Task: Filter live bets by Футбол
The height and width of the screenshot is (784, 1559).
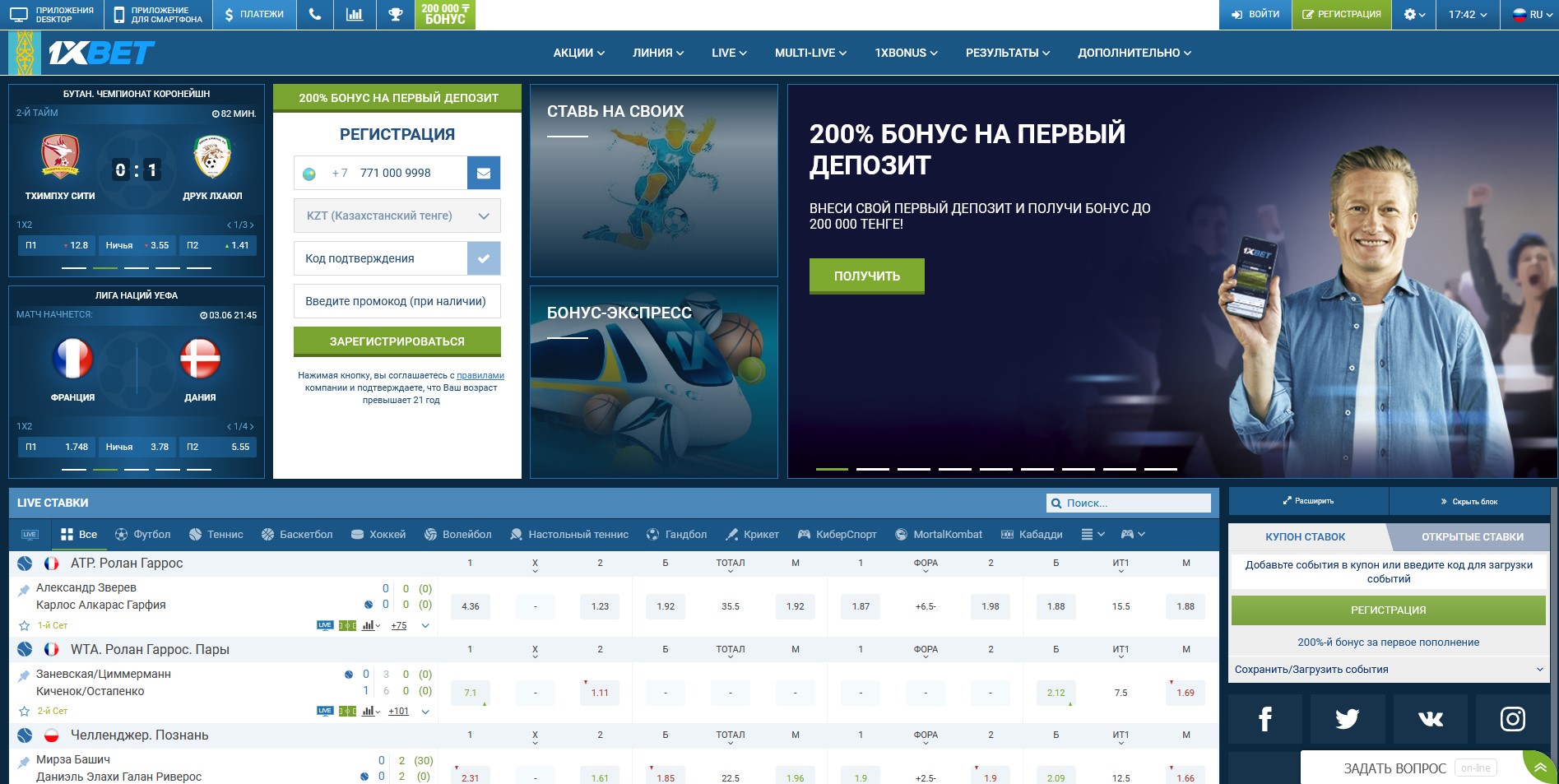Action: coord(143,535)
